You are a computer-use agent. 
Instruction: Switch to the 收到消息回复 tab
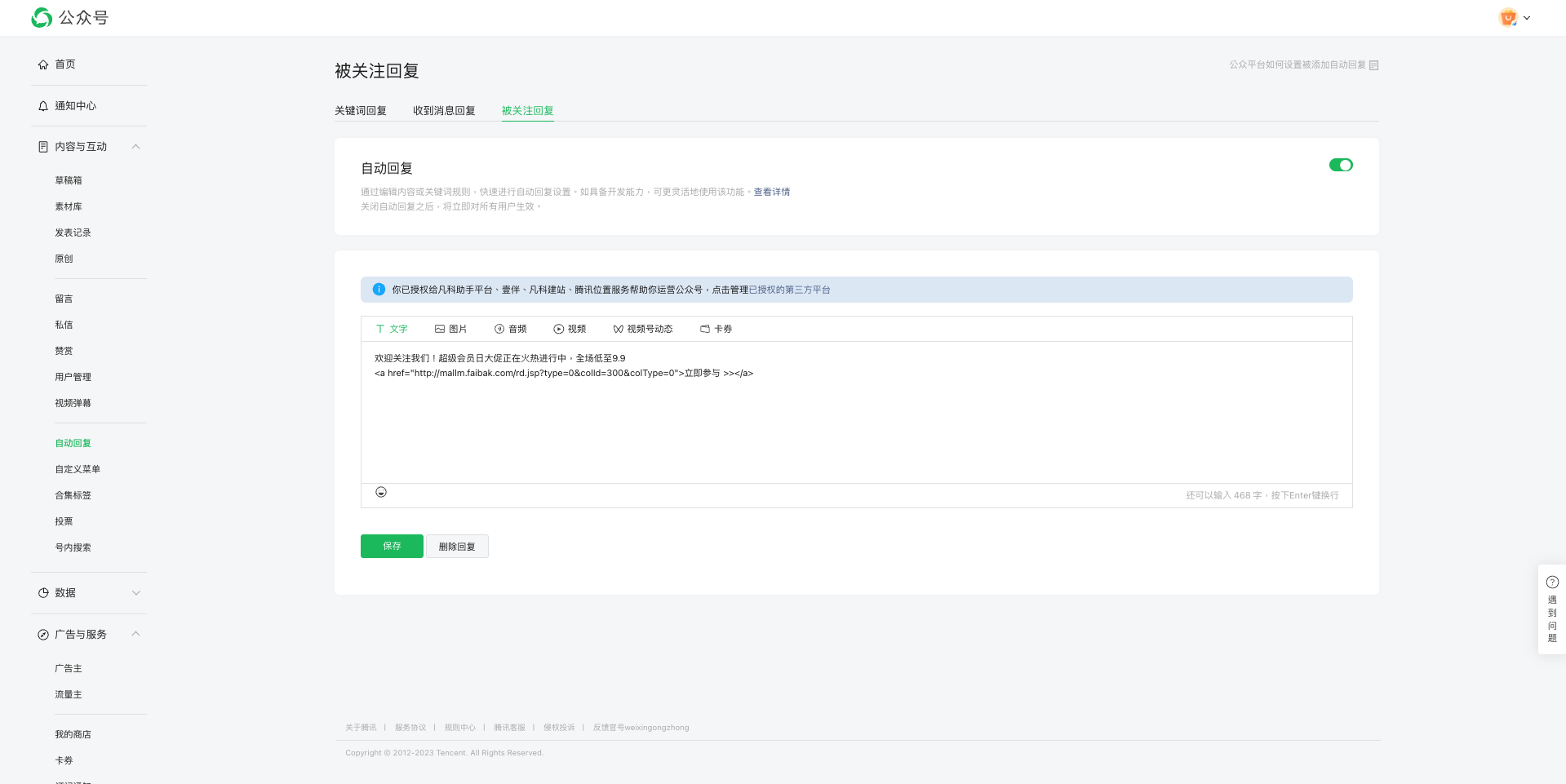pyautogui.click(x=444, y=111)
